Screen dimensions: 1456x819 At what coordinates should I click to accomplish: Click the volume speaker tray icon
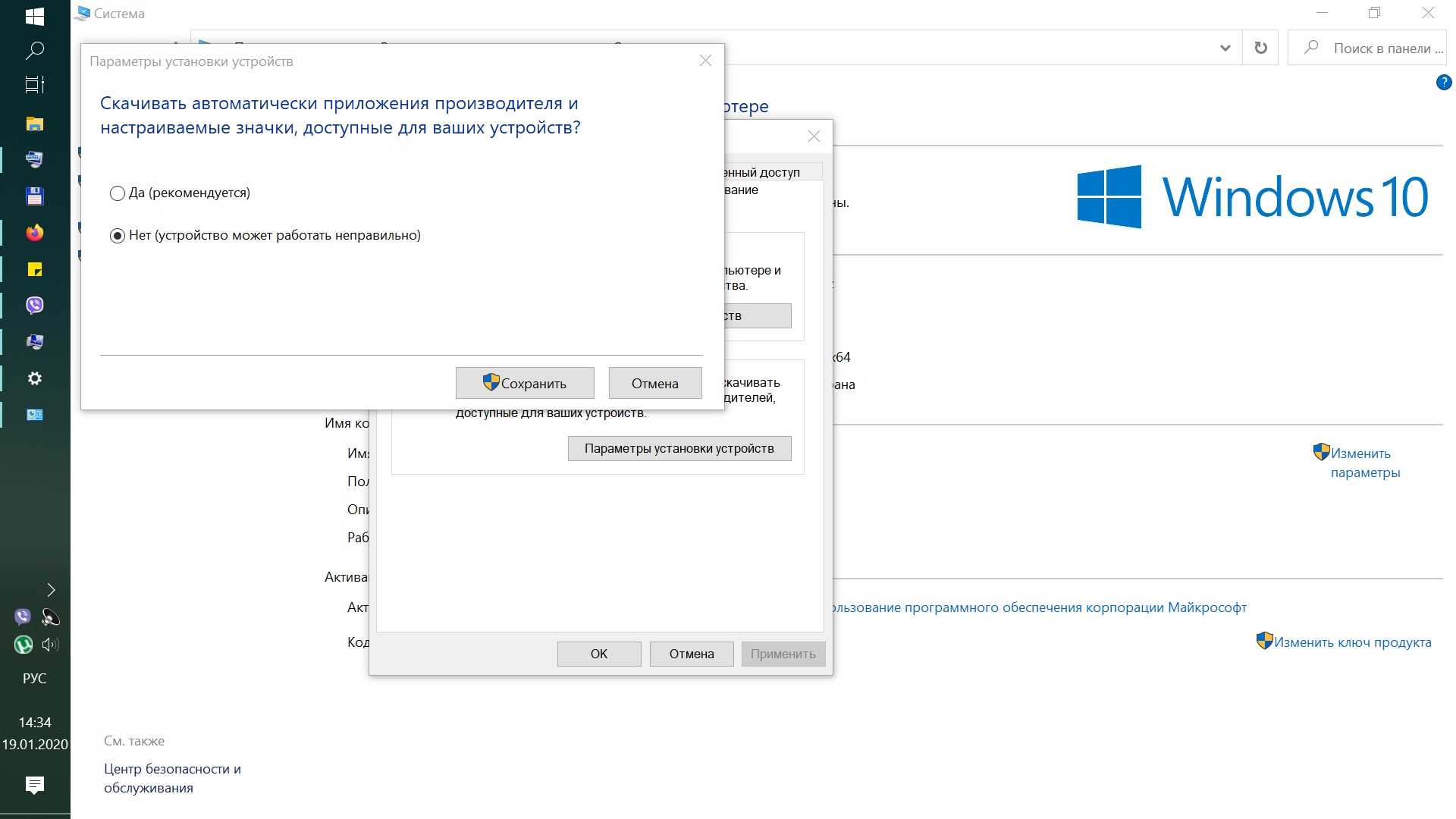[50, 645]
